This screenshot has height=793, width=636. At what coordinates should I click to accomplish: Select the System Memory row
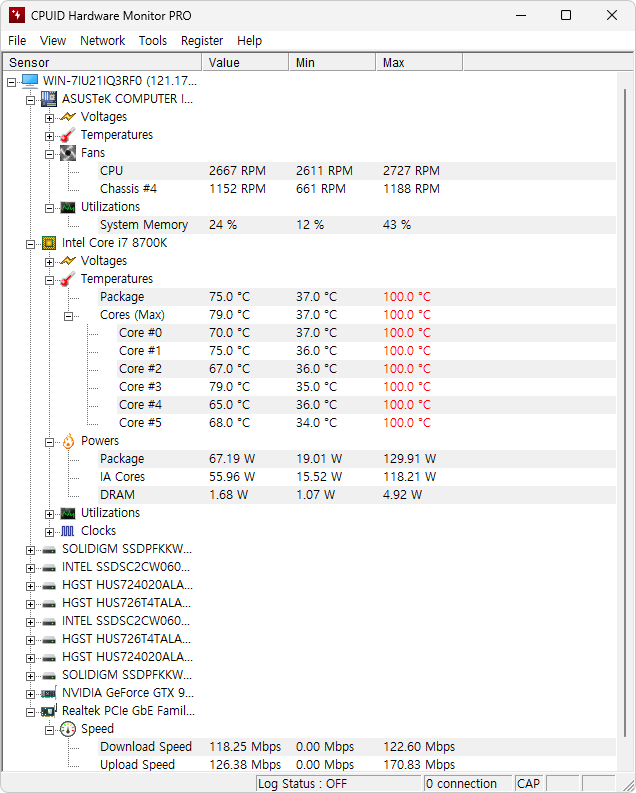(x=357, y=225)
